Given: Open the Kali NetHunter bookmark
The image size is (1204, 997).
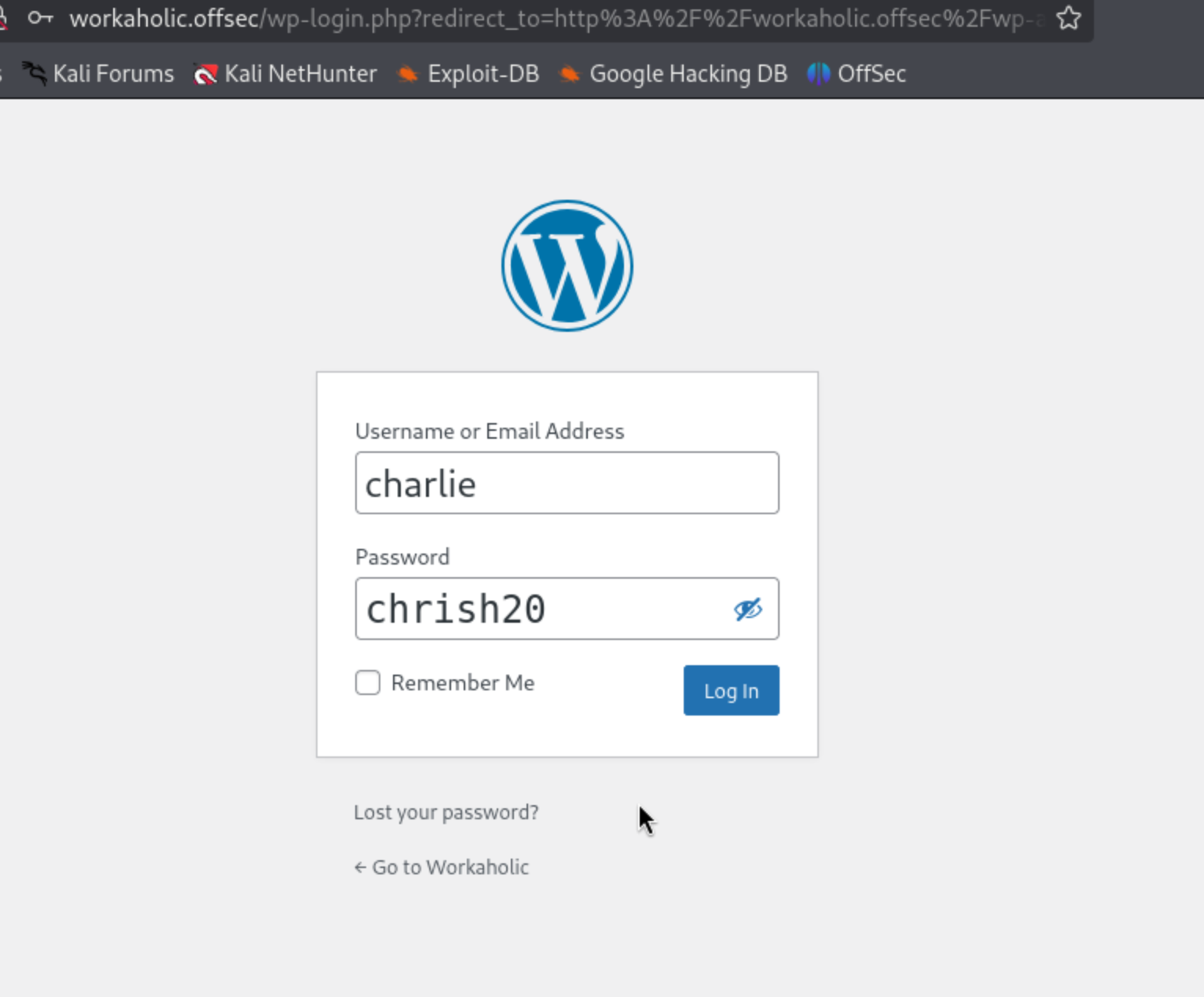Looking at the screenshot, I should coord(285,74).
